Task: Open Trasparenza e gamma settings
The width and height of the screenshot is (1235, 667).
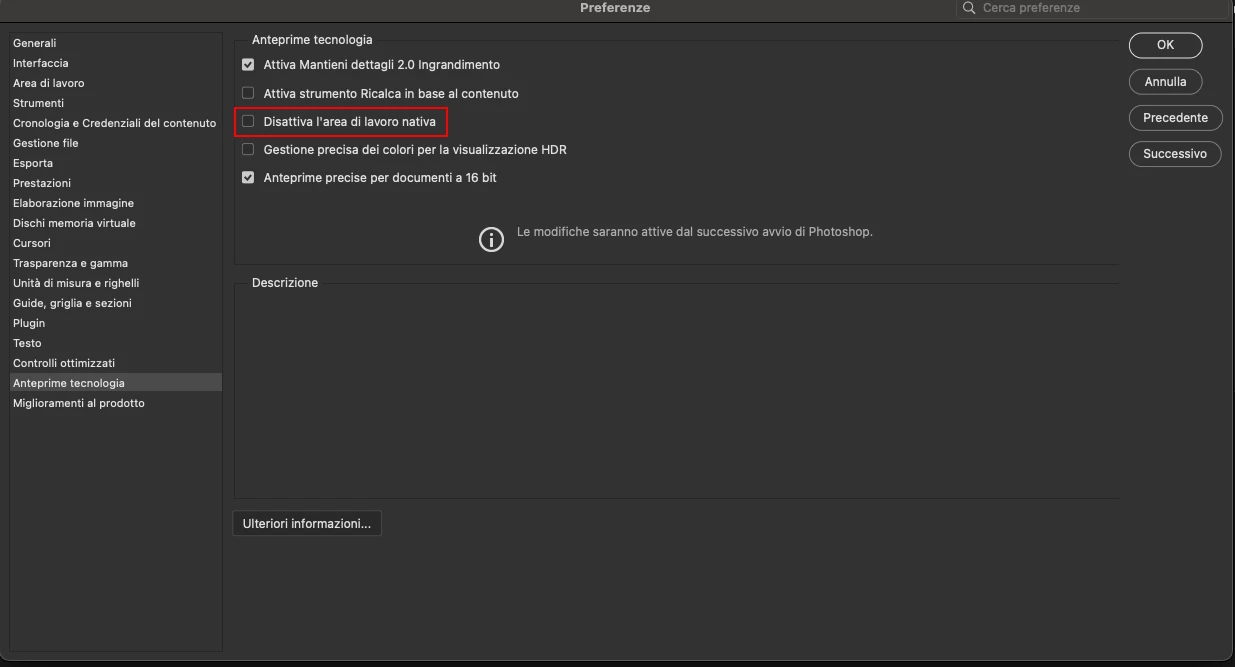Action: tap(116, 263)
